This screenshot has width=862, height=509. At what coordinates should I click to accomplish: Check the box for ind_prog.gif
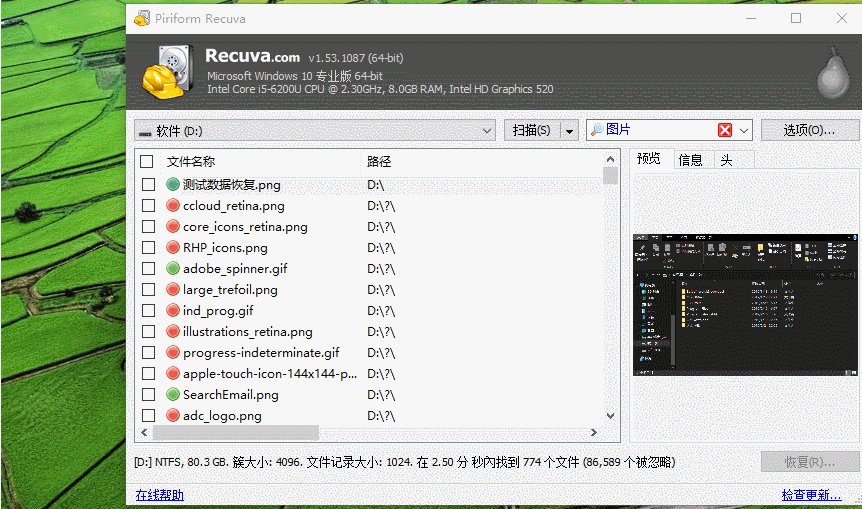pyautogui.click(x=148, y=311)
